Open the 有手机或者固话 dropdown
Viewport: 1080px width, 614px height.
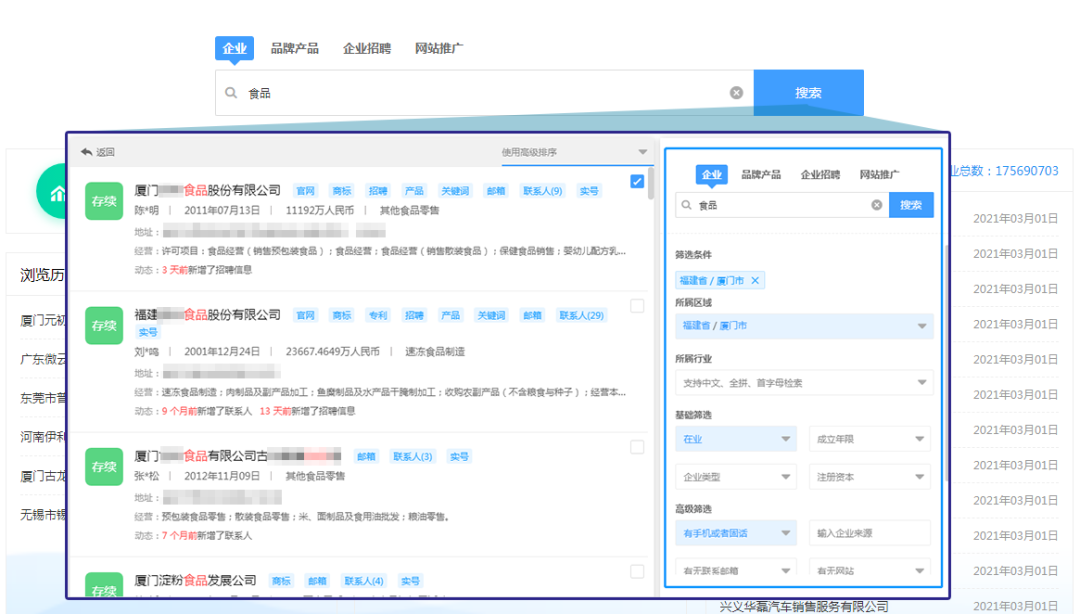[x=736, y=533]
